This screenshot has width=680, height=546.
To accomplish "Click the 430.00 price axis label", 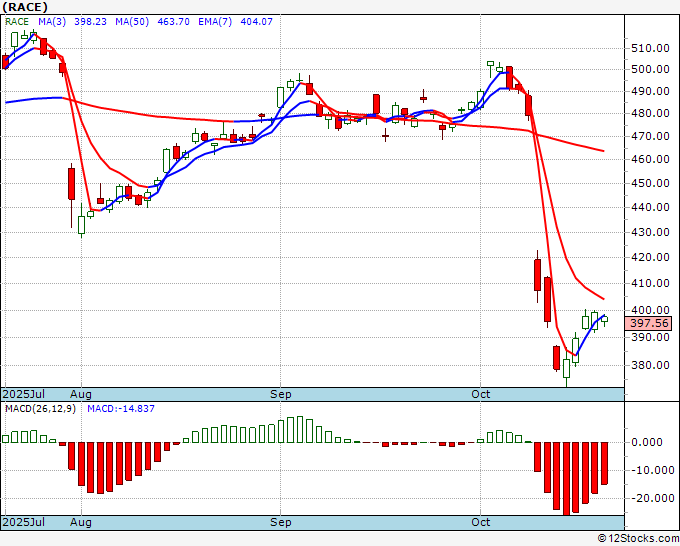I will [650, 232].
